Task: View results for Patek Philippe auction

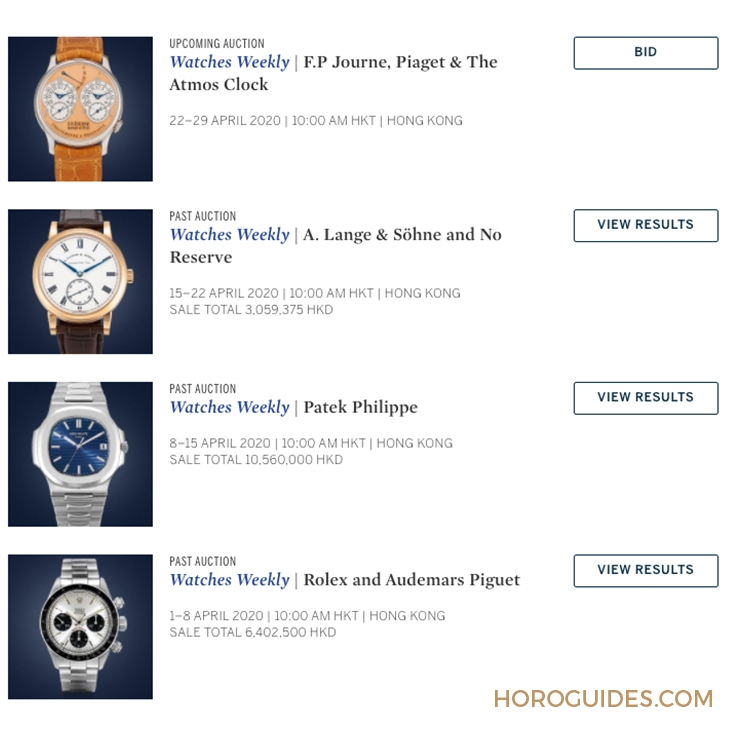Action: (645, 398)
